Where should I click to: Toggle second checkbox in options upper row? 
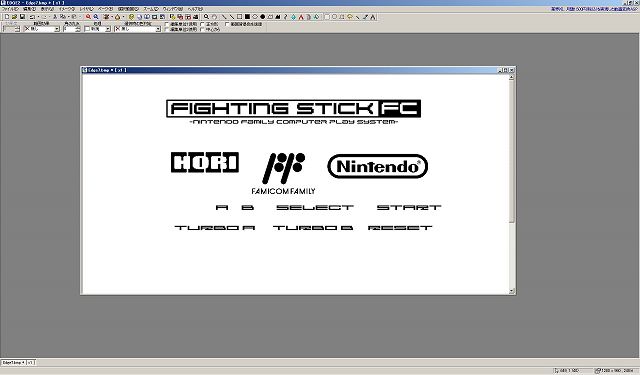(202, 24)
